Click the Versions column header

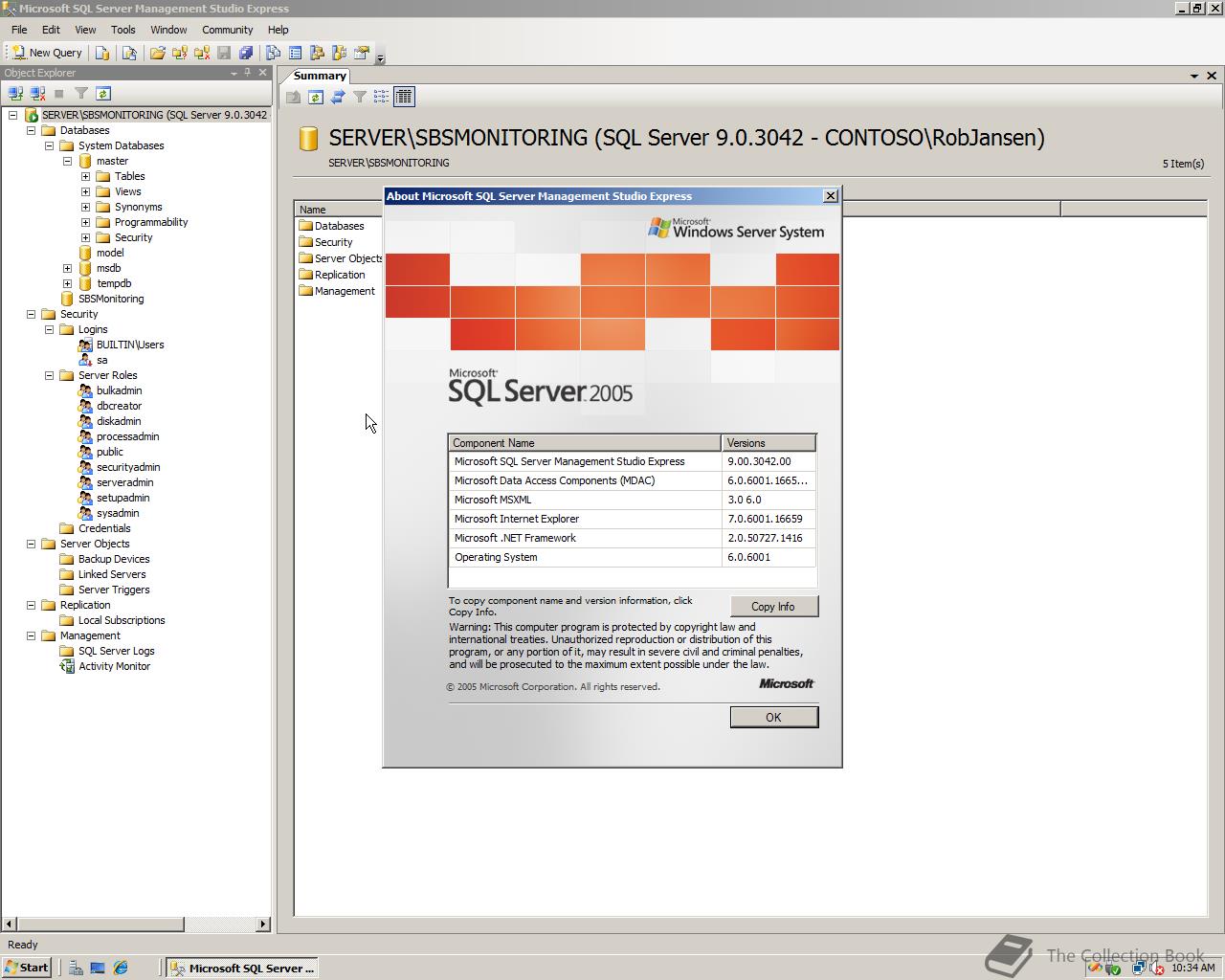coord(768,443)
